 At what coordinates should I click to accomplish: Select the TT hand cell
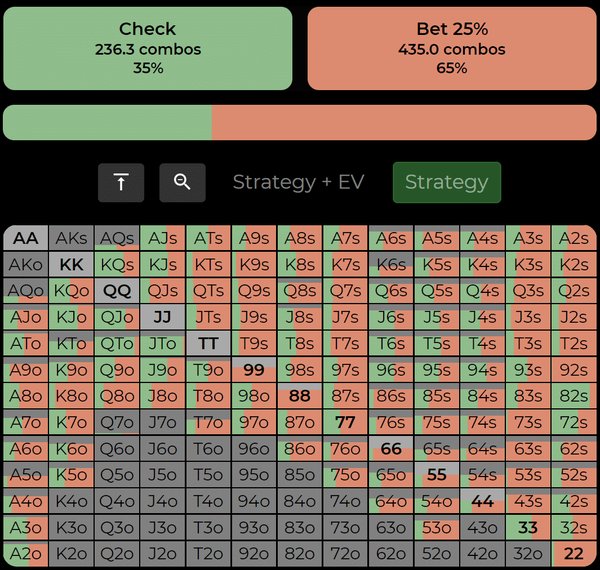[208, 343]
